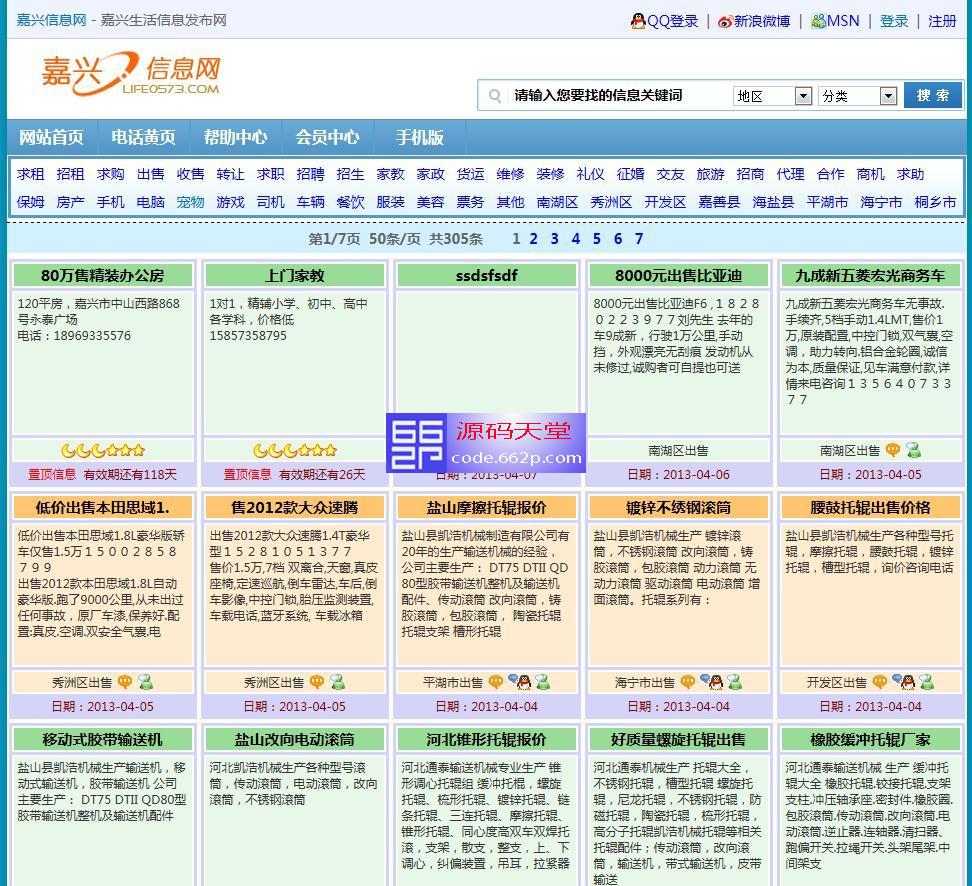Open the 电话黄页 nav tab
Screen dimensions: 972x886
tap(143, 137)
